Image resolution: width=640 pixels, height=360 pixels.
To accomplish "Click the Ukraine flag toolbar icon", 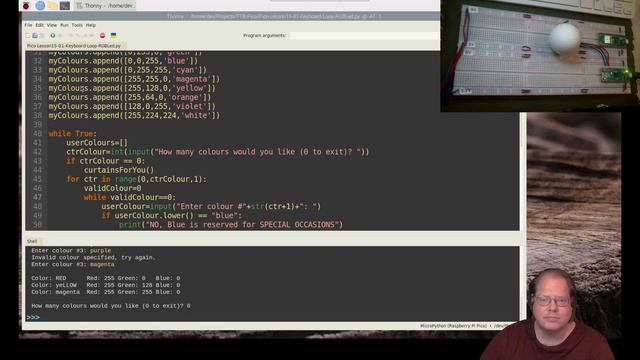I will 113,36.
